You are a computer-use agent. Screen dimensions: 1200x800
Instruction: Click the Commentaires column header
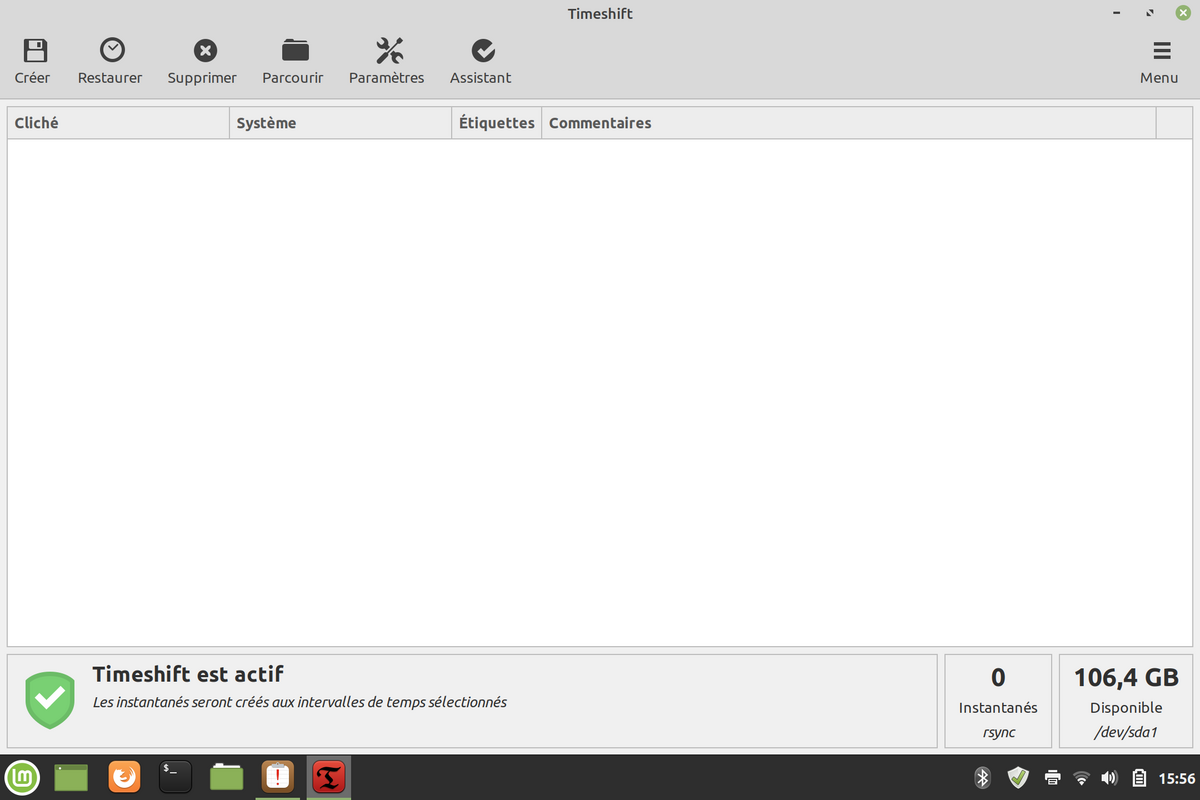click(849, 123)
